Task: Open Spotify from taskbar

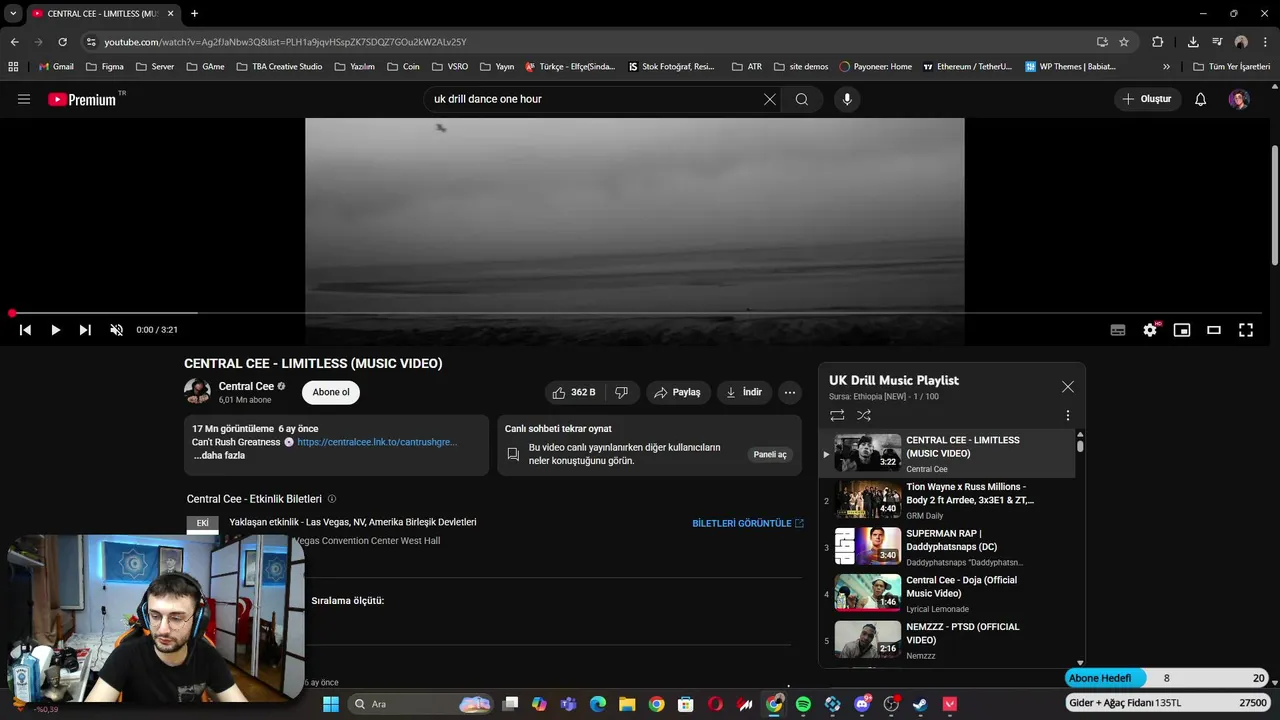Action: click(x=803, y=704)
